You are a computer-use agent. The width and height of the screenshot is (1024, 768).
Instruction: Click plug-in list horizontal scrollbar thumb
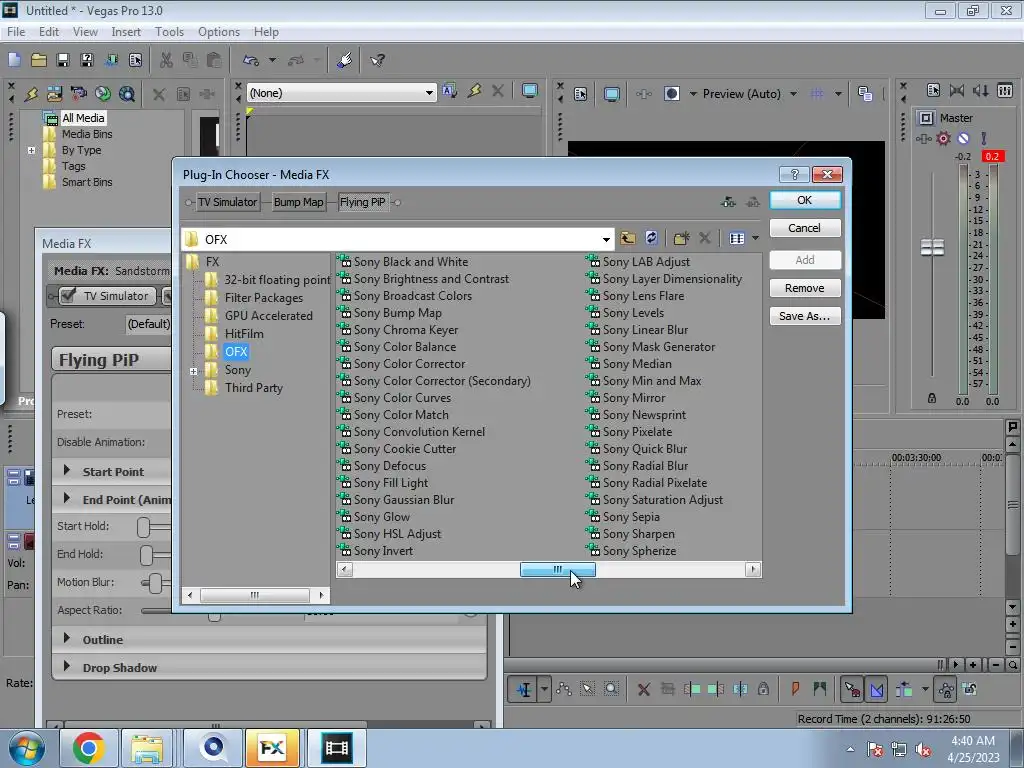558,569
